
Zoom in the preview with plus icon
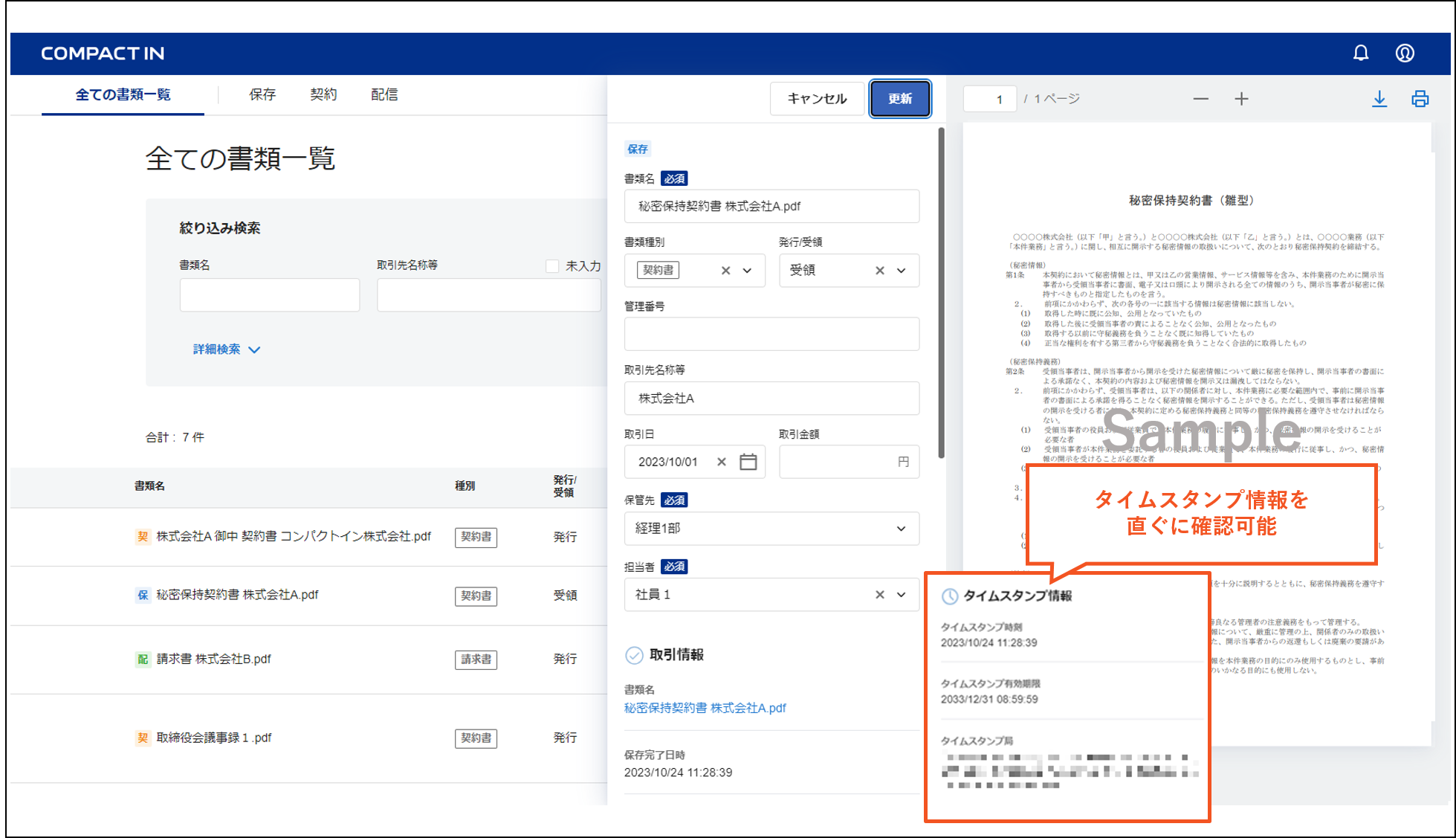[1241, 99]
